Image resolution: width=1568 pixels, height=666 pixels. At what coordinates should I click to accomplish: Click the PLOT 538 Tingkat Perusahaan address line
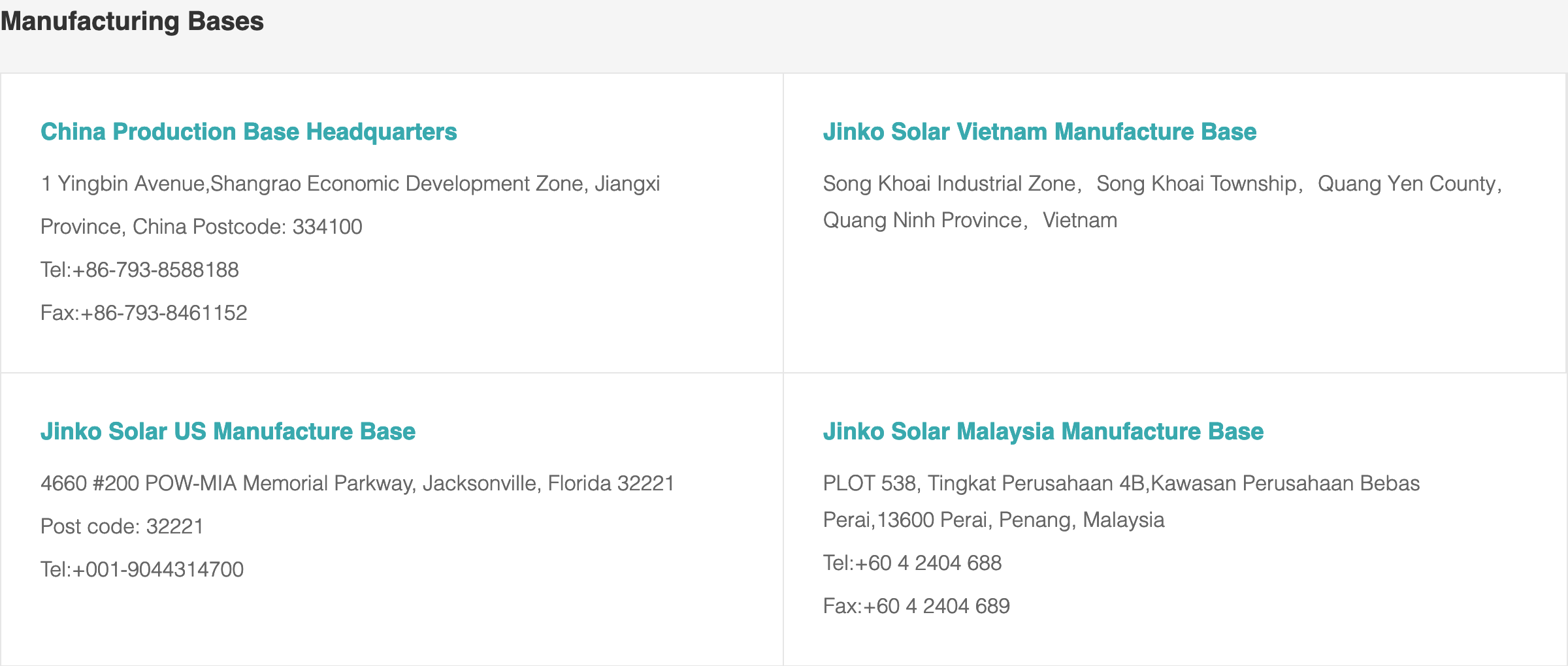1121,483
